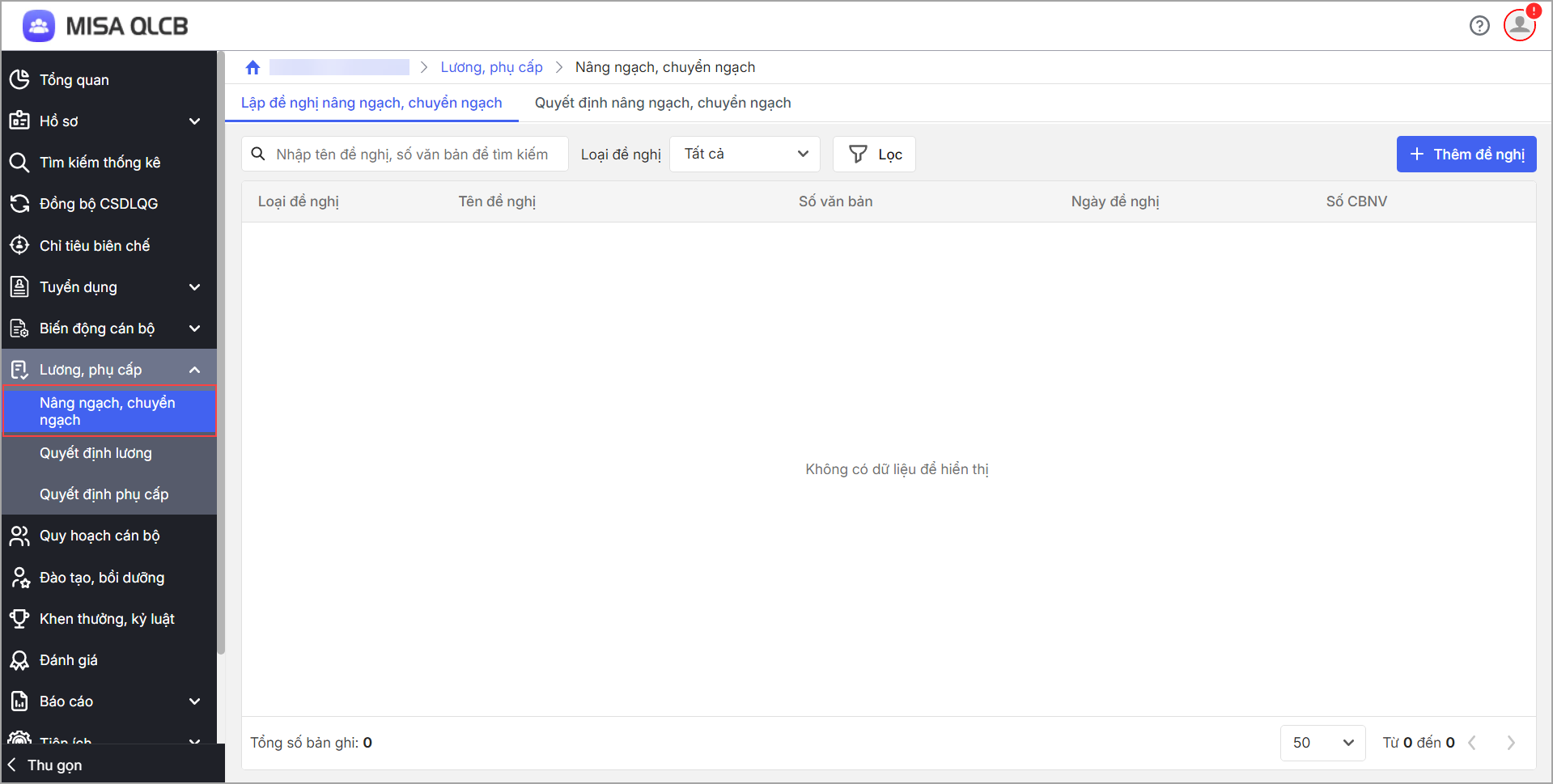Collapse the Lương, phụ cấp section
Image resolution: width=1553 pixels, height=784 pixels.
[x=194, y=370]
